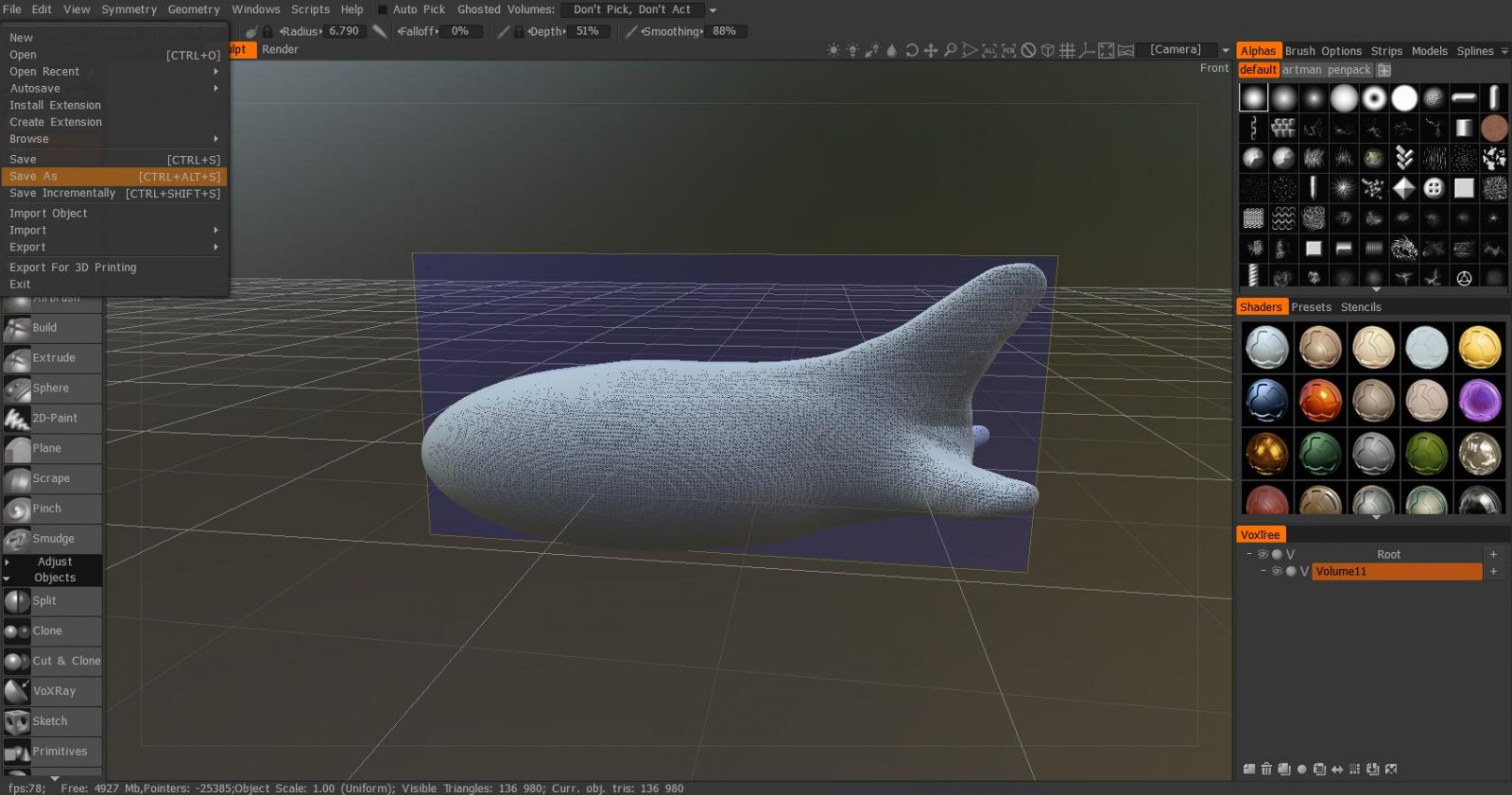1512x795 pixels.
Task: Select the Split object tool
Action: 52,601
